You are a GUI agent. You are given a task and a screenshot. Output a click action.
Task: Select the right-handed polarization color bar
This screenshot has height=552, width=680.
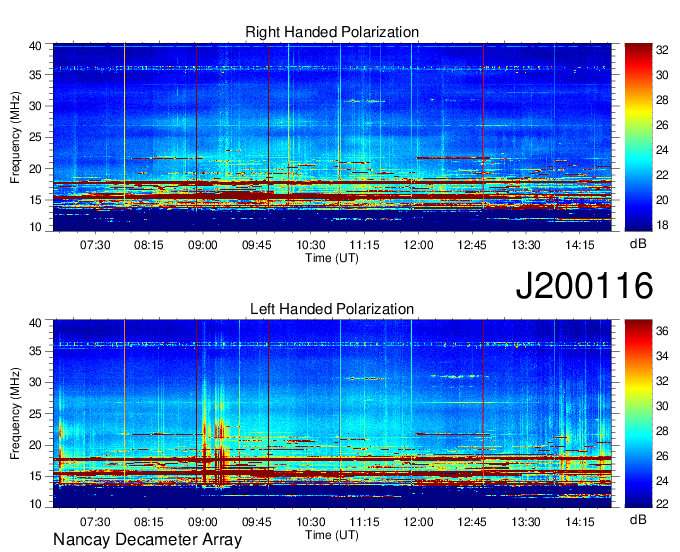638,137
